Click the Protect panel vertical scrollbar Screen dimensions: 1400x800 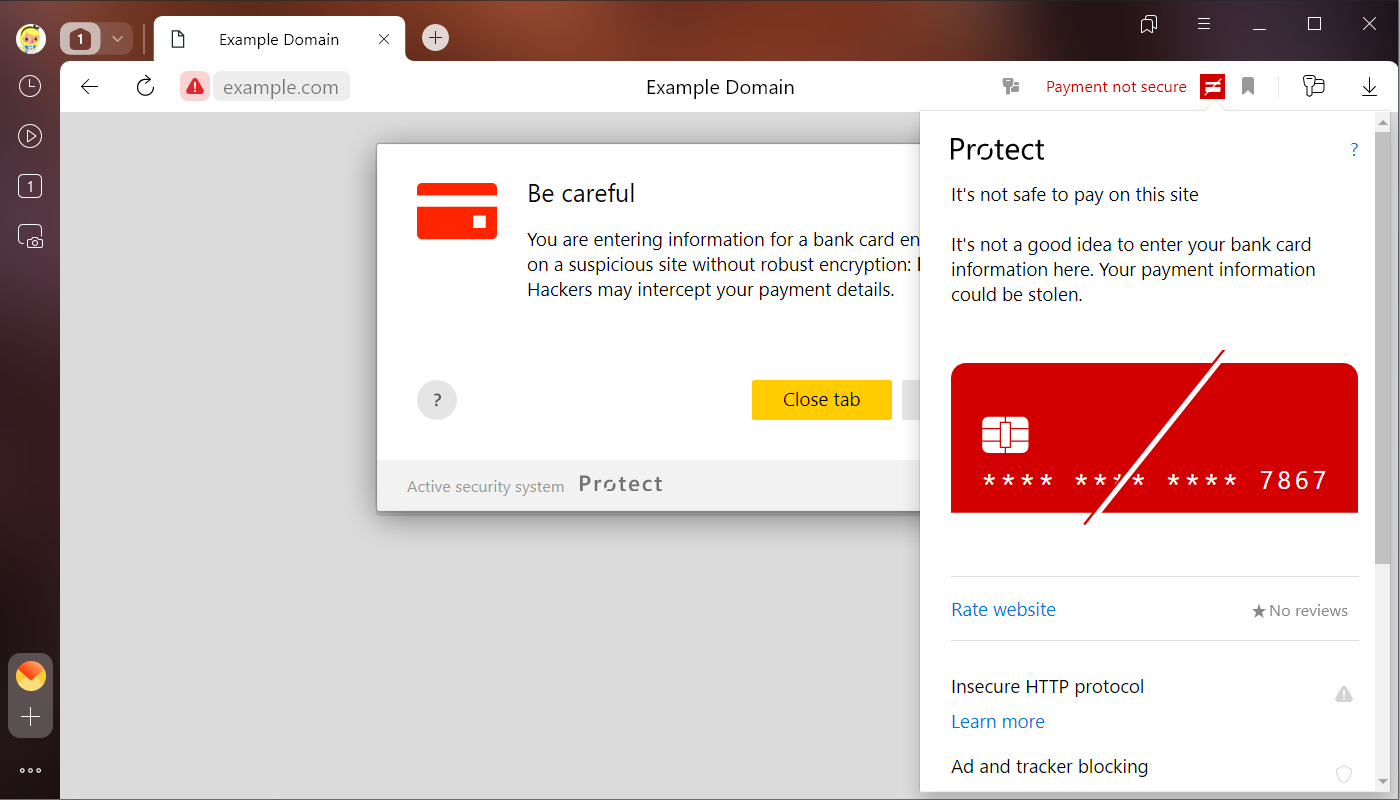(x=1383, y=350)
